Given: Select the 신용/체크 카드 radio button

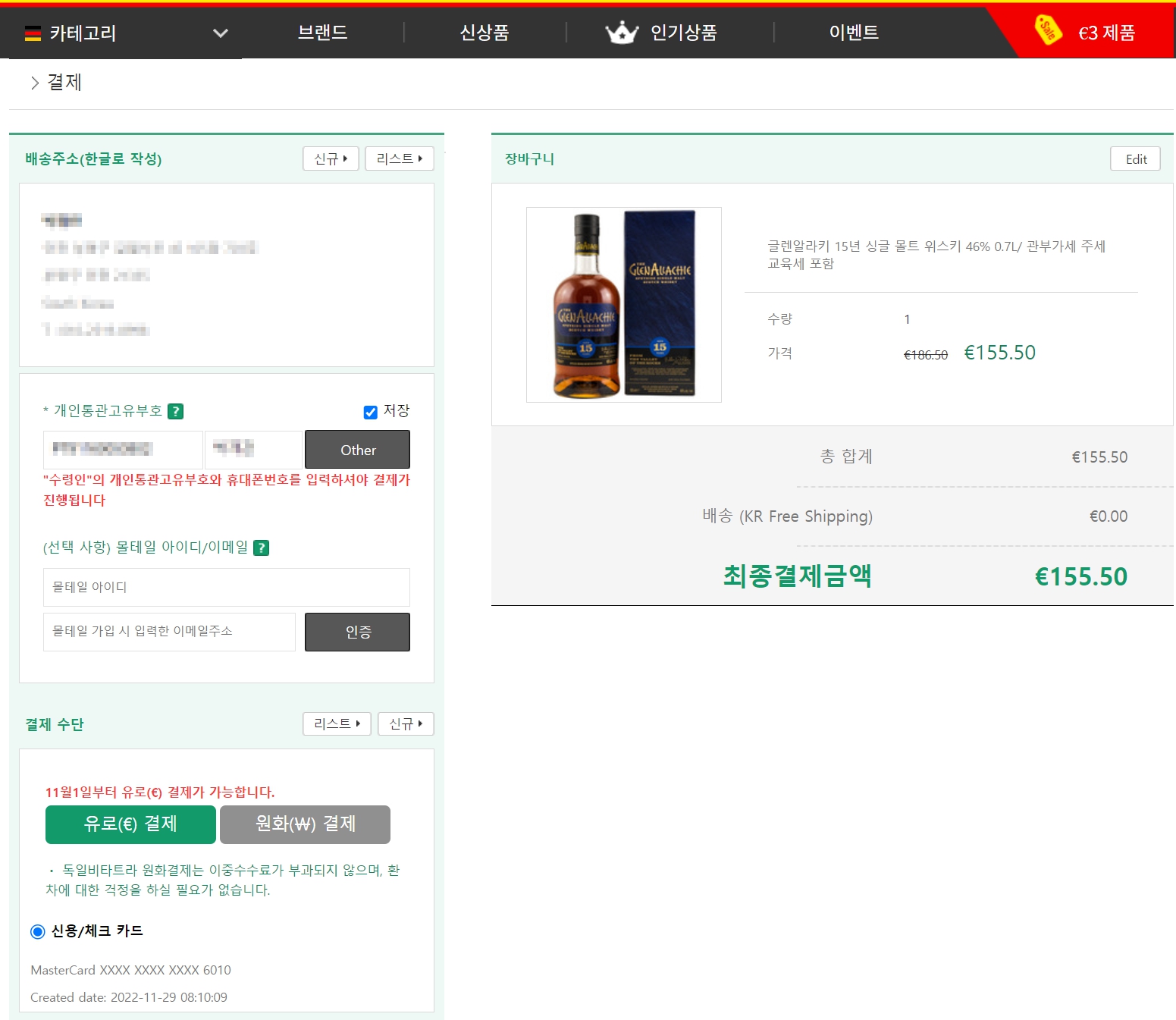Looking at the screenshot, I should [38, 931].
